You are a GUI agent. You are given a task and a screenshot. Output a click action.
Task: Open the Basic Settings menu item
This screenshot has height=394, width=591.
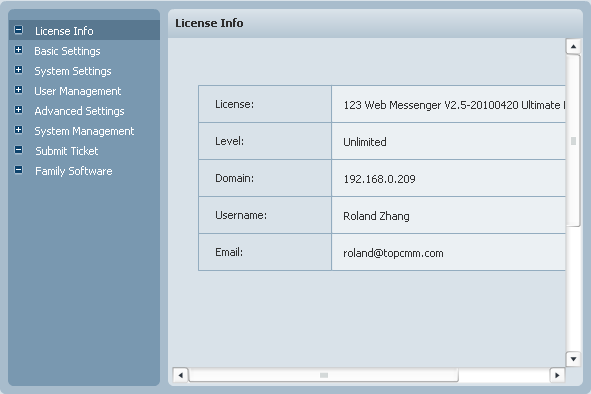click(x=67, y=51)
